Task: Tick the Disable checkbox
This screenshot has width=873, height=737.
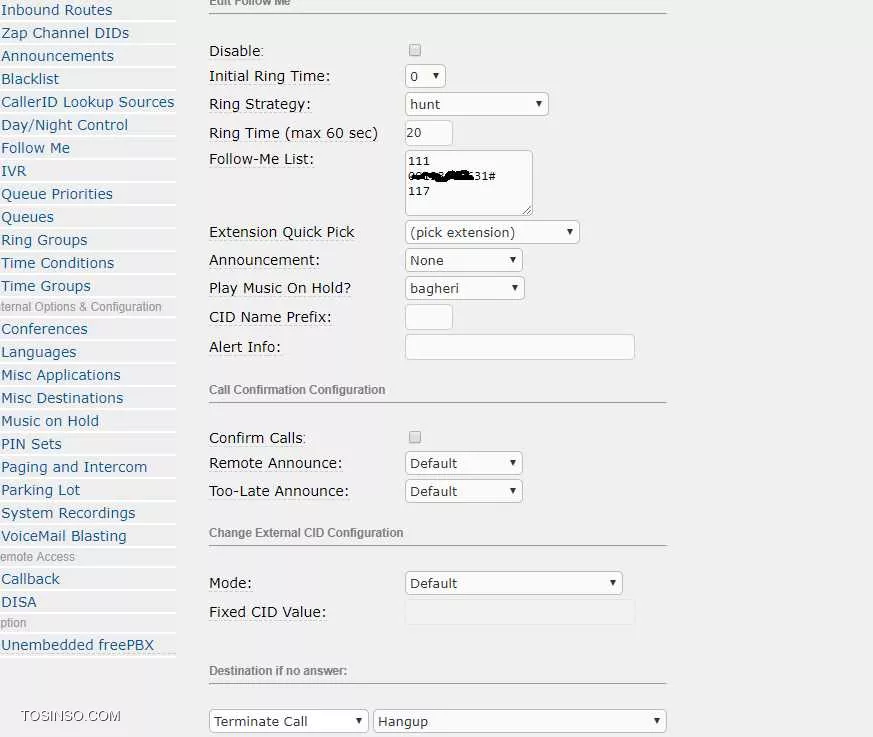Action: point(415,51)
